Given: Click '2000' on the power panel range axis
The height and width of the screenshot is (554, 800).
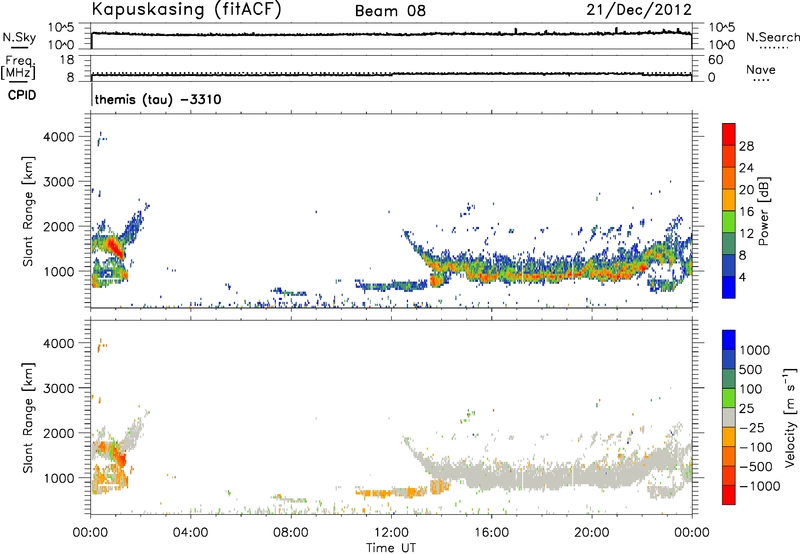Looking at the screenshot, I should (58, 226).
